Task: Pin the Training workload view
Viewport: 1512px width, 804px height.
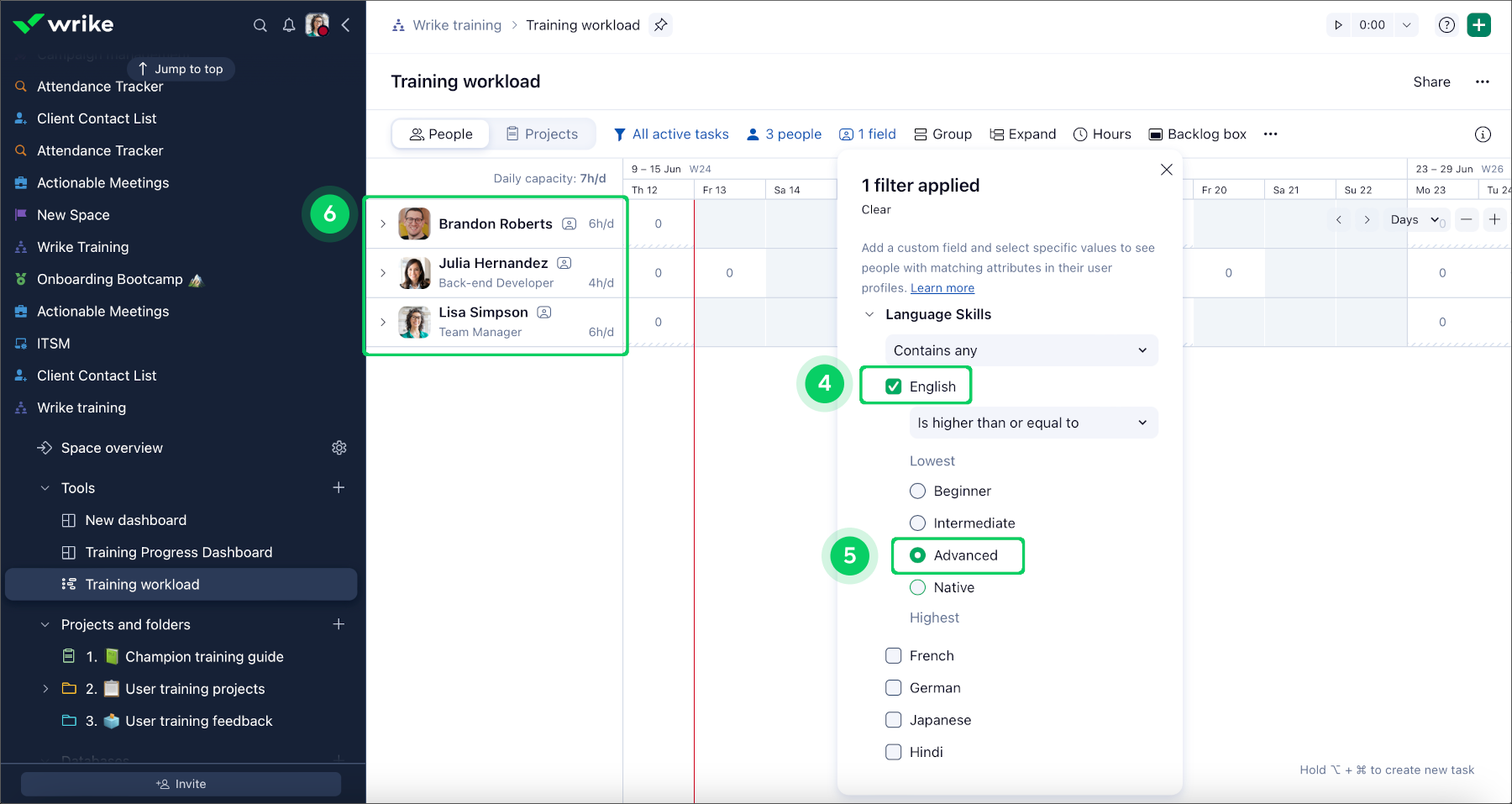Action: point(661,25)
